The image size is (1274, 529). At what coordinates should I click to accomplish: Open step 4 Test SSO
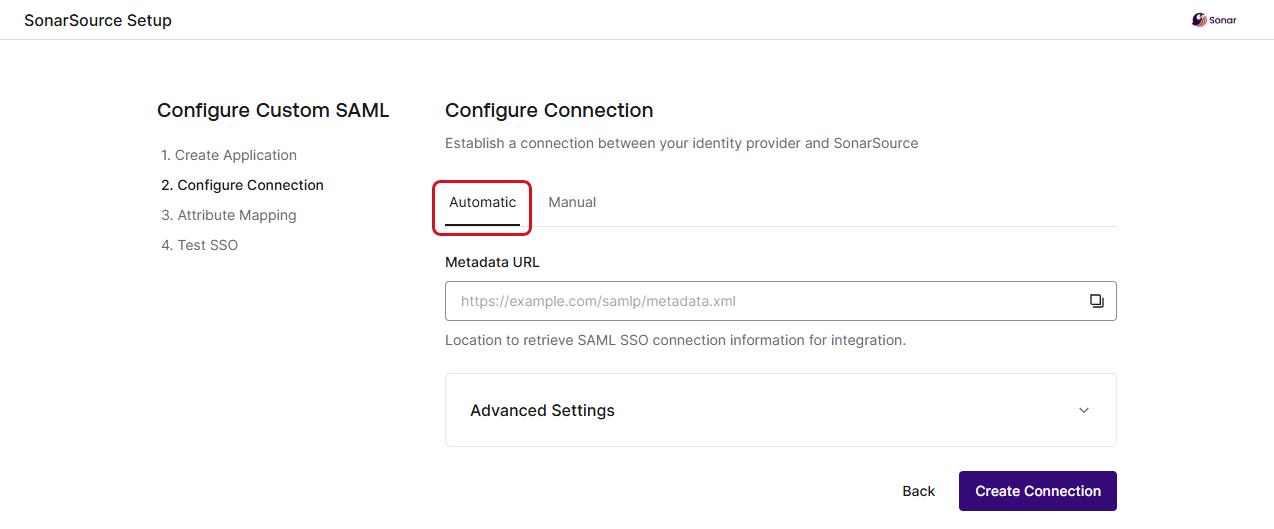[x=200, y=245]
